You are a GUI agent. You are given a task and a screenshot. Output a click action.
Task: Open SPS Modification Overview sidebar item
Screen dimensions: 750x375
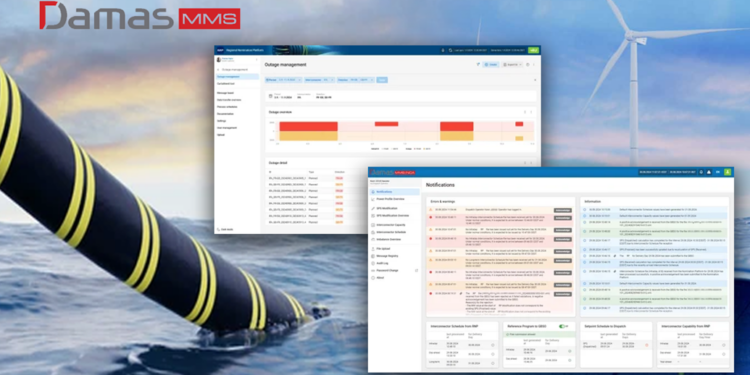click(394, 216)
